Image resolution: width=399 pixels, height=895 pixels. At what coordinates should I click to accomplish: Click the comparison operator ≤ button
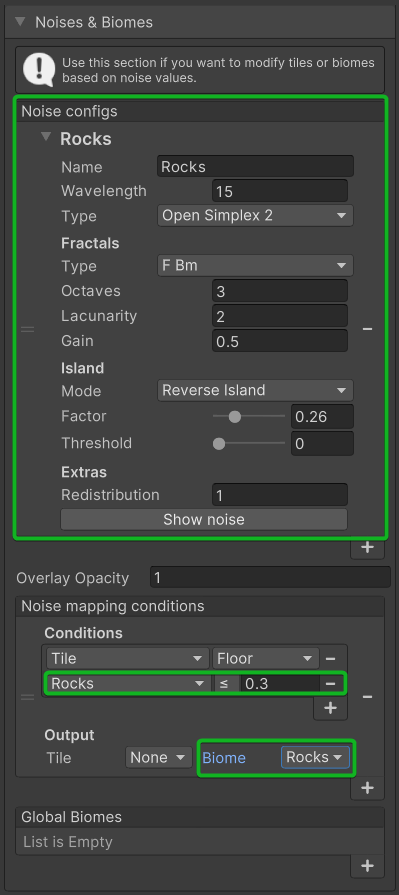click(224, 683)
